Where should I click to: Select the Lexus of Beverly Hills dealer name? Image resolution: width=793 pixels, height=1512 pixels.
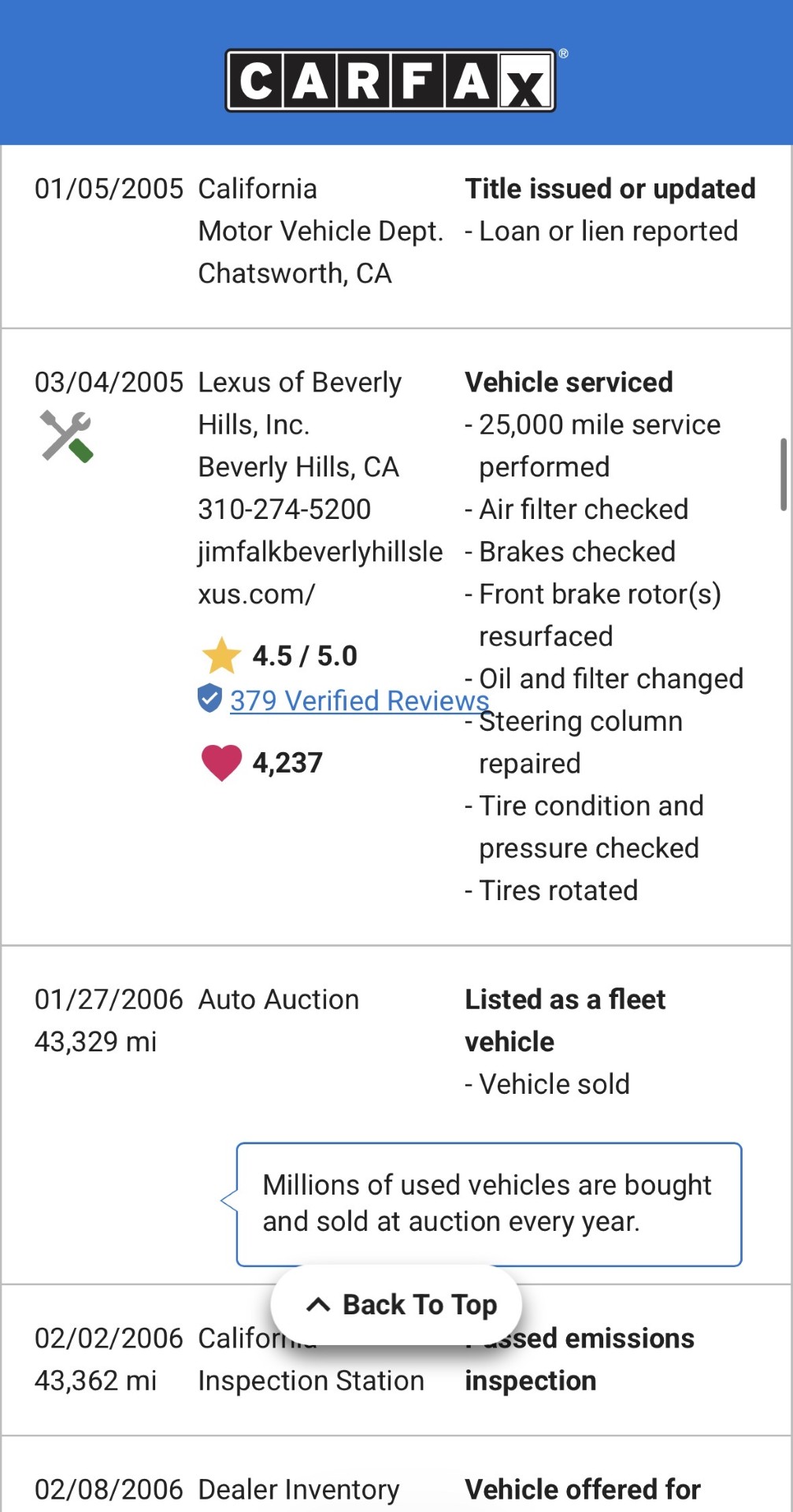300,403
